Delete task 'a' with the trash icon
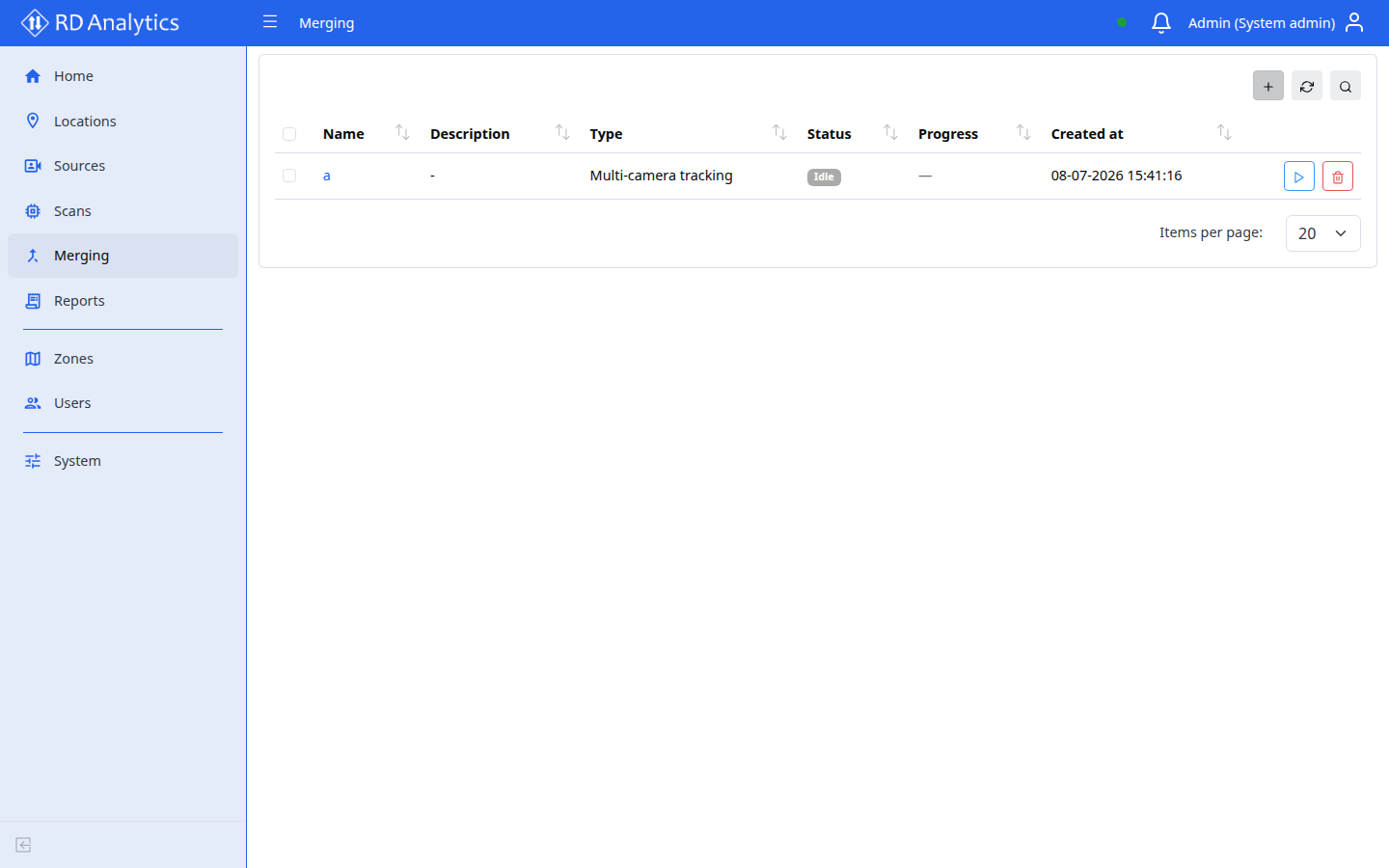1389x868 pixels. (1338, 176)
